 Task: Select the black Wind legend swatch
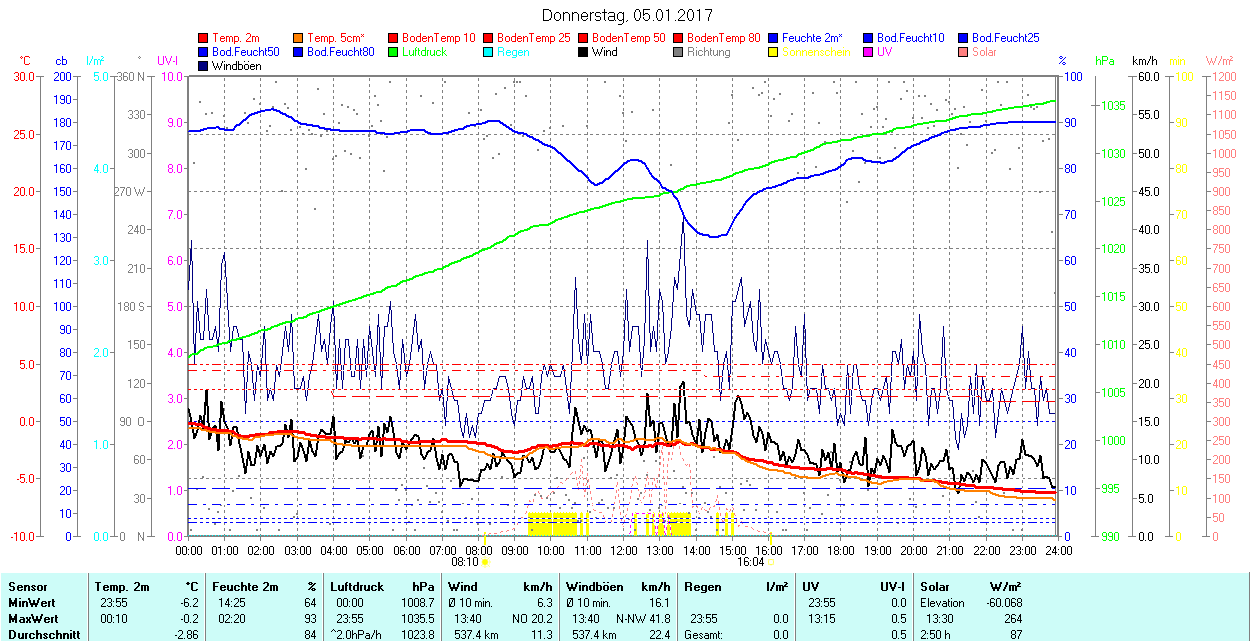point(584,52)
